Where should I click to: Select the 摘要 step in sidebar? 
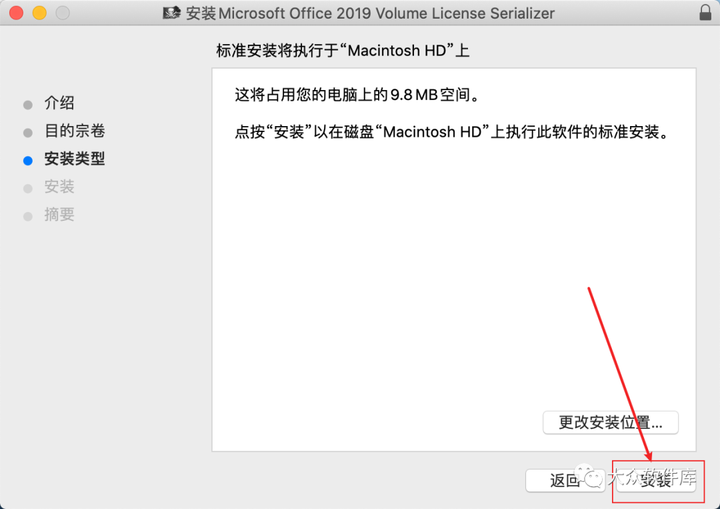click(x=59, y=215)
